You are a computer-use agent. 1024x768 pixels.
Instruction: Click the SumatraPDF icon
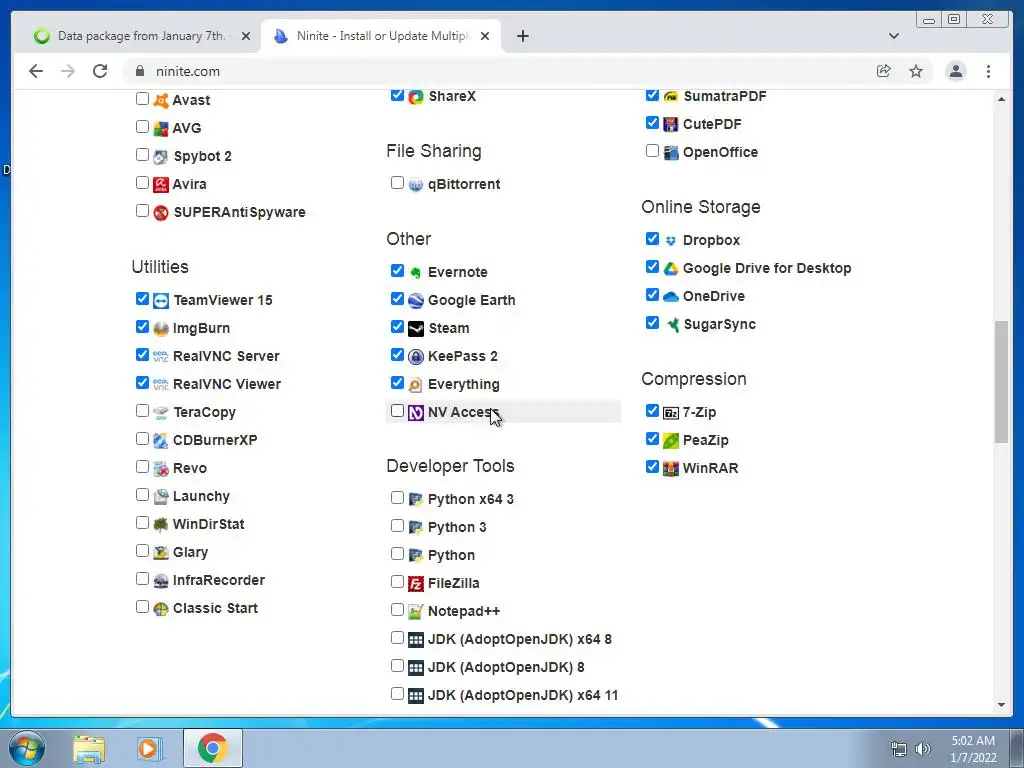tap(671, 97)
